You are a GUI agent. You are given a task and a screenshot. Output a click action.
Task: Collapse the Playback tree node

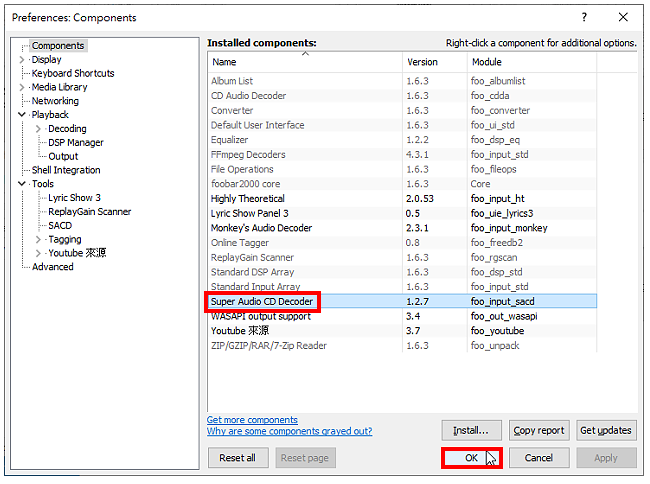tap(22, 115)
